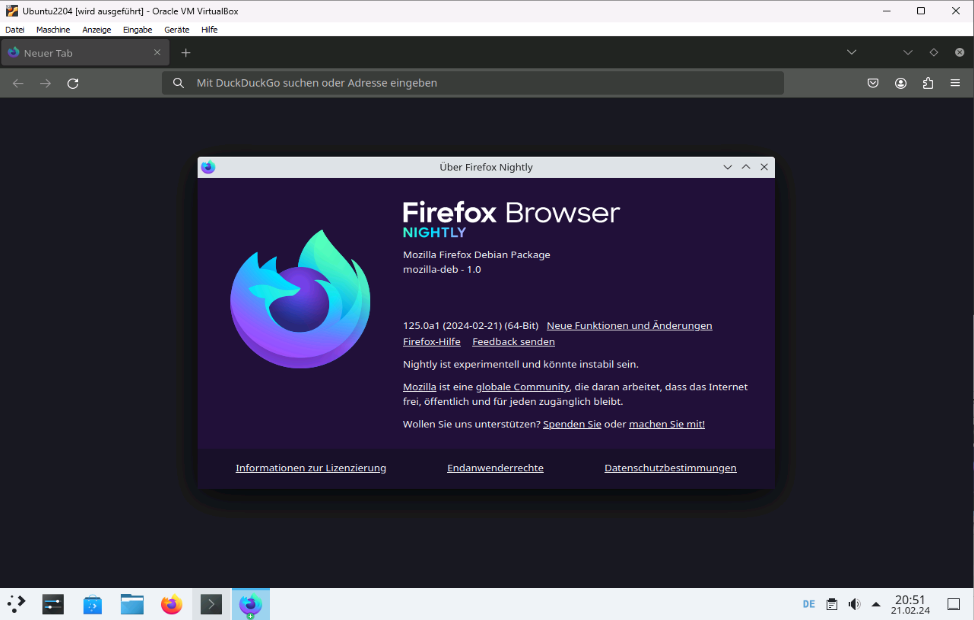Viewport: 974px width, 620px height.
Task: Click version text 125.0a1 (2024-02-21)
Action: point(452,326)
